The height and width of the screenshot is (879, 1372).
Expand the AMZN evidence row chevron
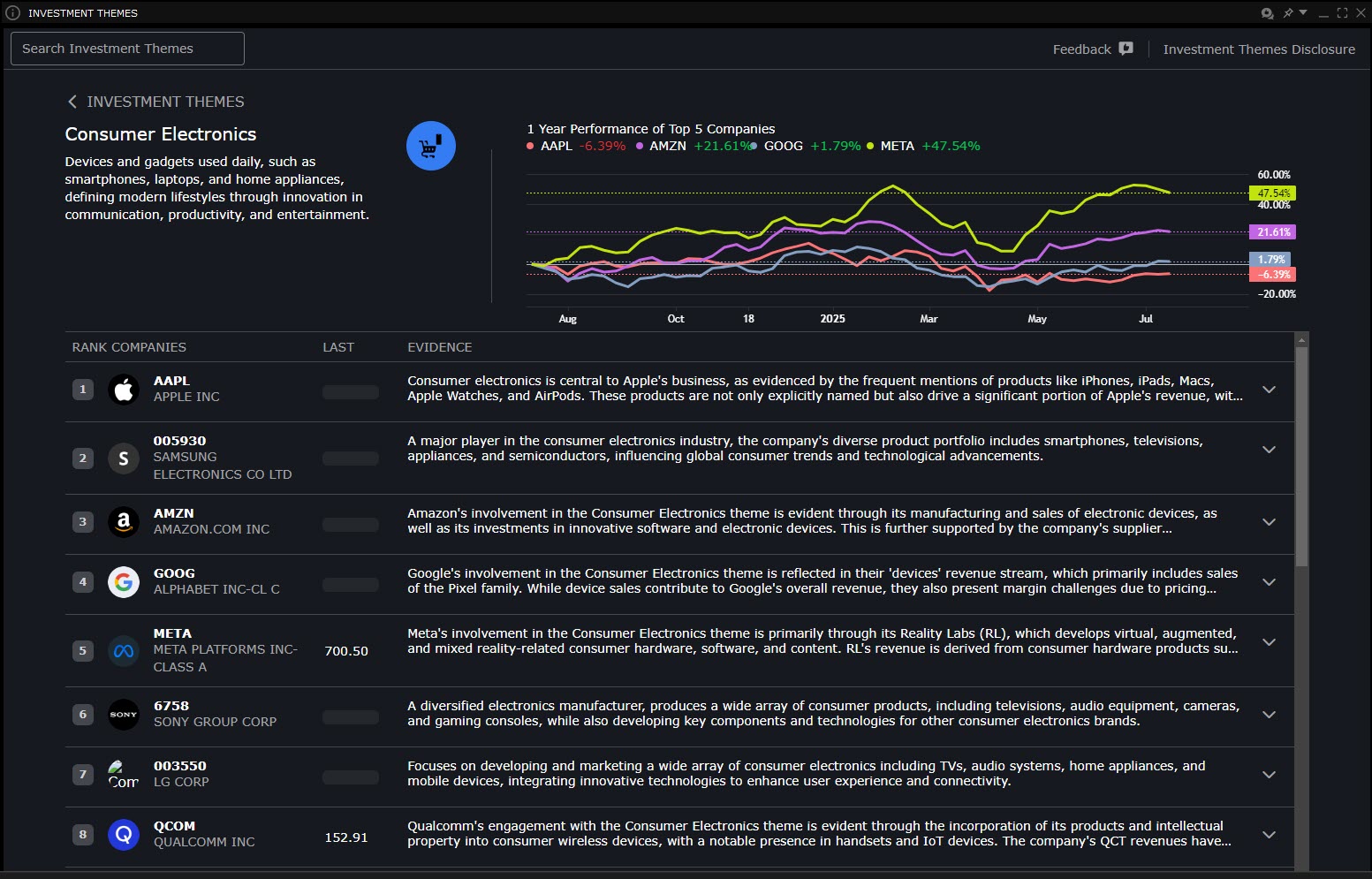pyautogui.click(x=1269, y=521)
